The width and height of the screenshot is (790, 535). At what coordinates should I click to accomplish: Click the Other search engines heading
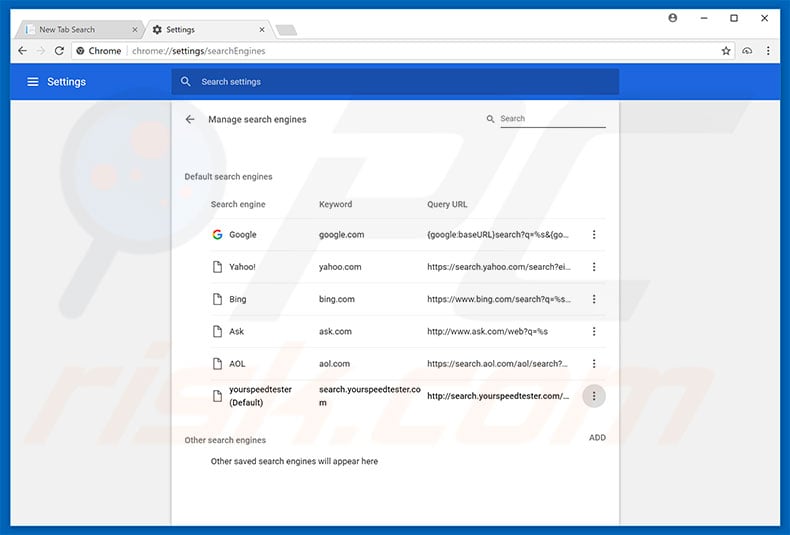(225, 440)
